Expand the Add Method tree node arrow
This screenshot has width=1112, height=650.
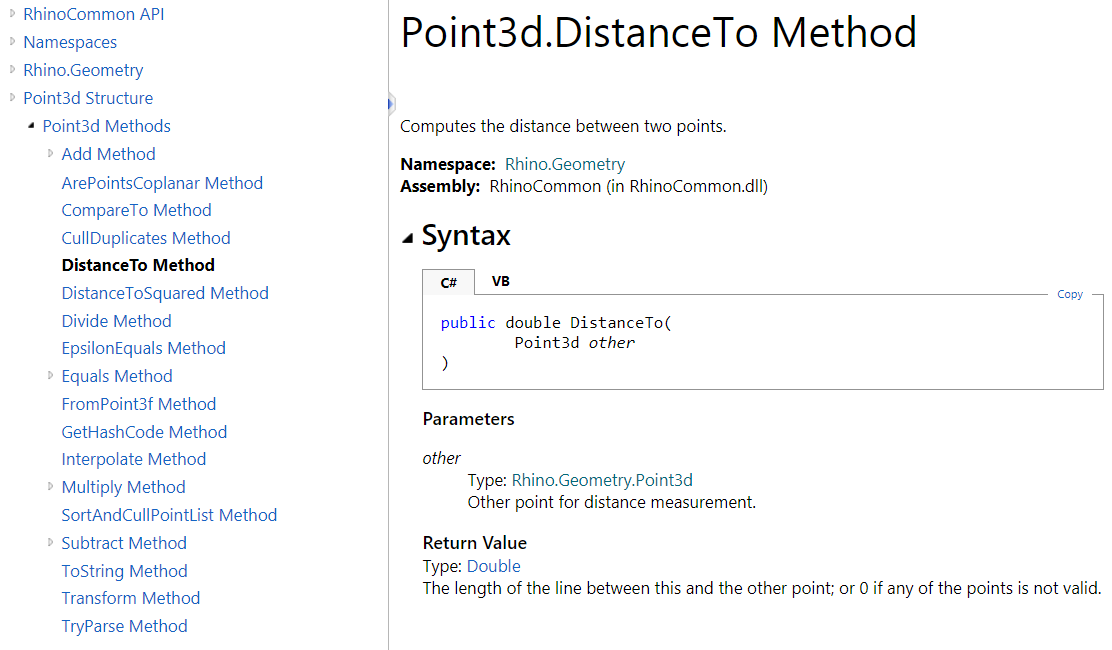(51, 153)
